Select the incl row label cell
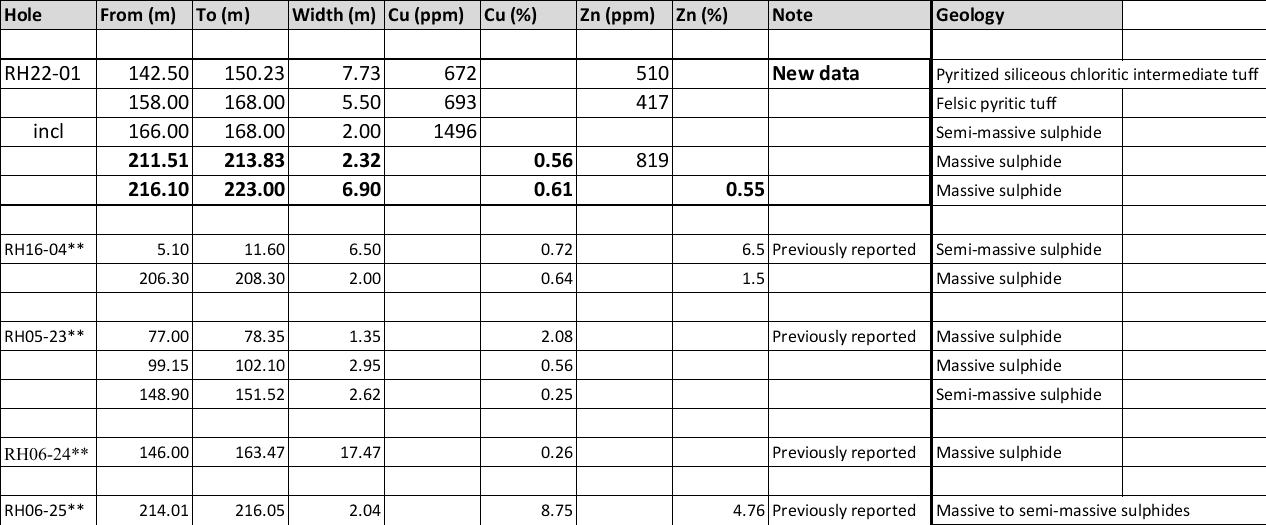 (x=48, y=132)
